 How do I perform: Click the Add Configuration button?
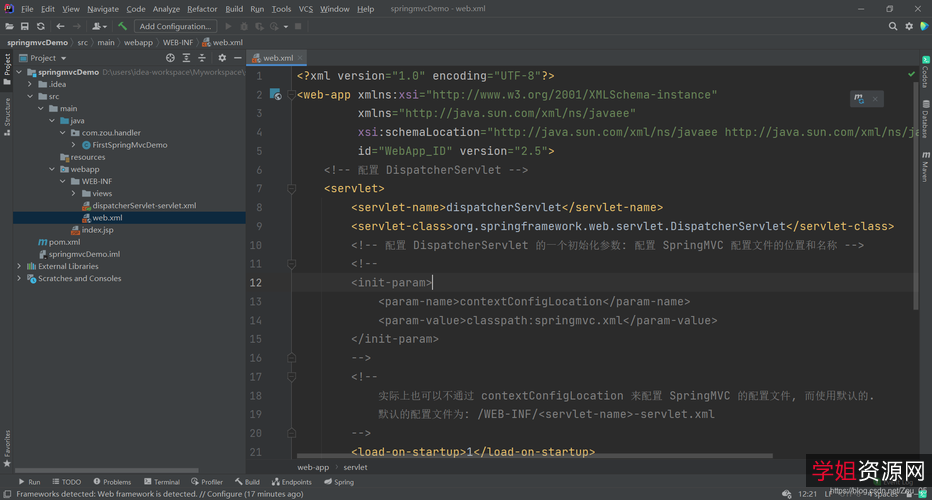coord(175,26)
